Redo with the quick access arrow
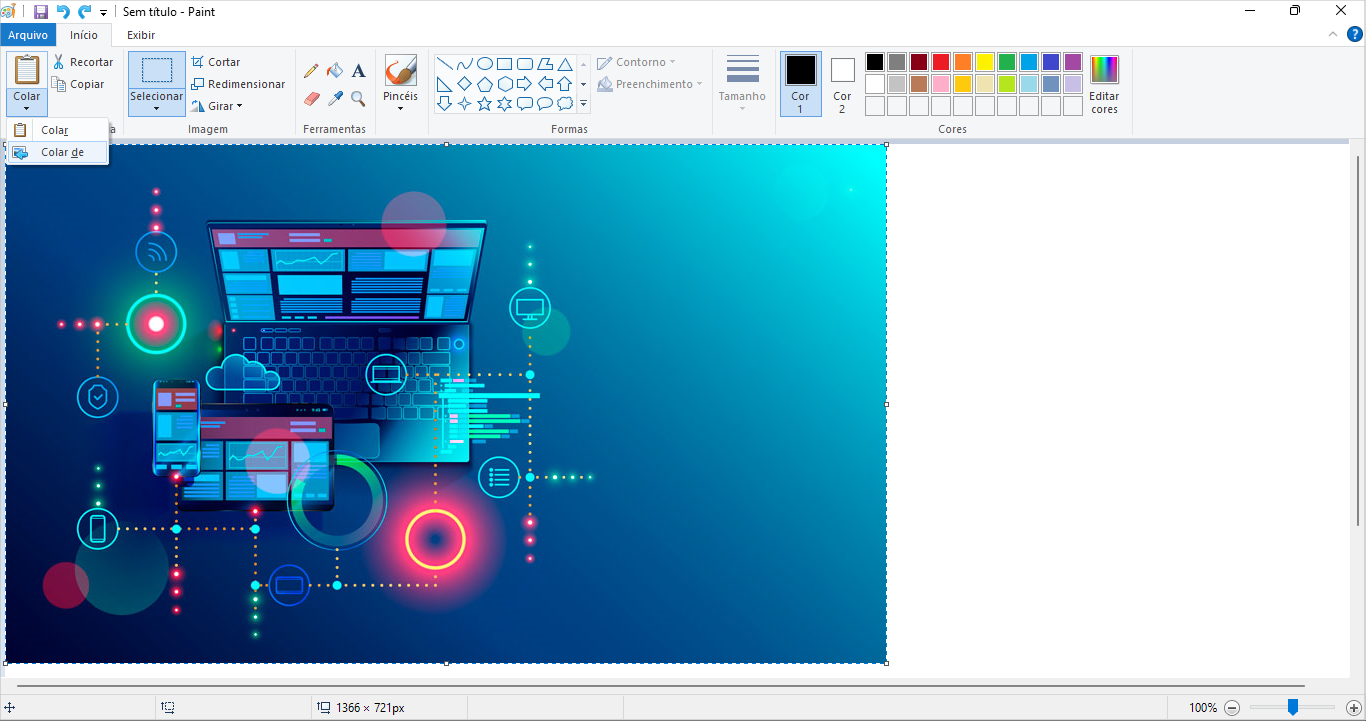The width and height of the screenshot is (1366, 721). tap(84, 12)
